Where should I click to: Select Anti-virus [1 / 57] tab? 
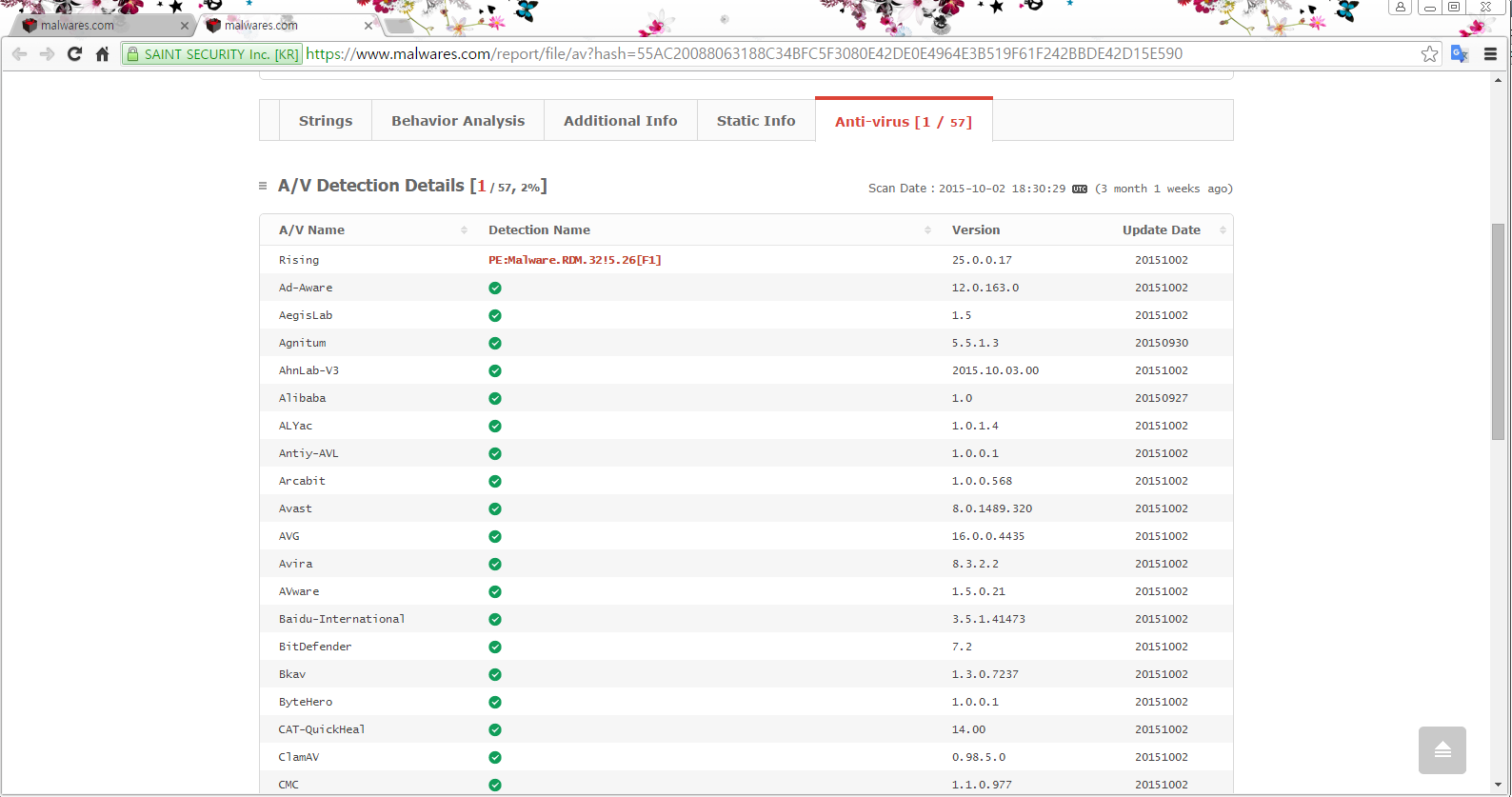(x=904, y=121)
